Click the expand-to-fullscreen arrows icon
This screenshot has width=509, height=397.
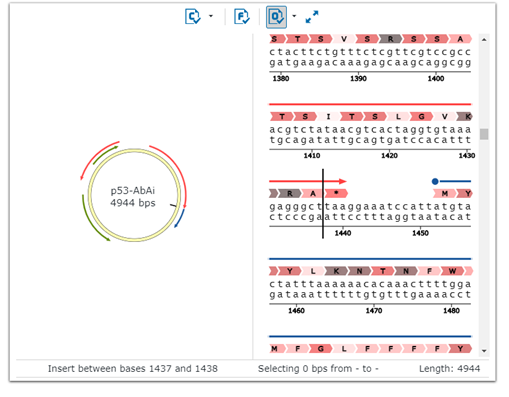(x=312, y=17)
